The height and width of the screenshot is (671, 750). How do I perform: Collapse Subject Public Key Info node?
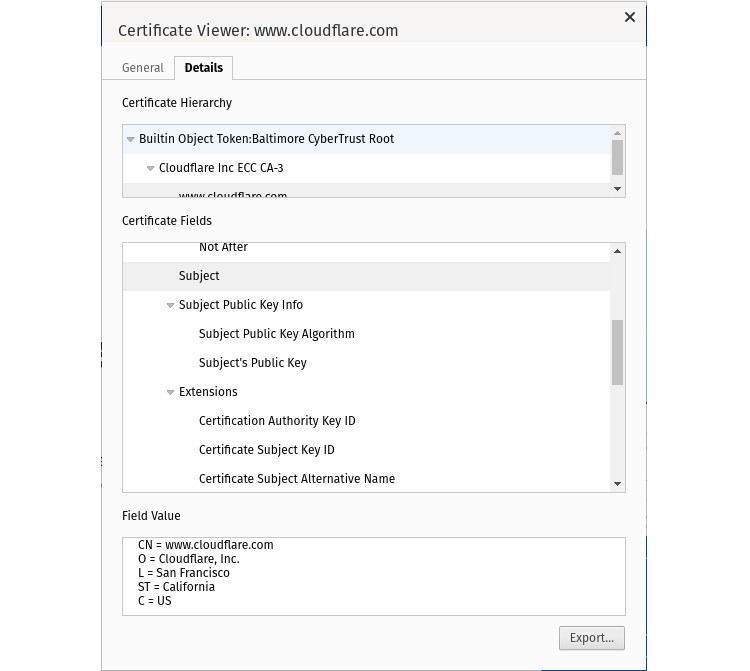tap(170, 305)
